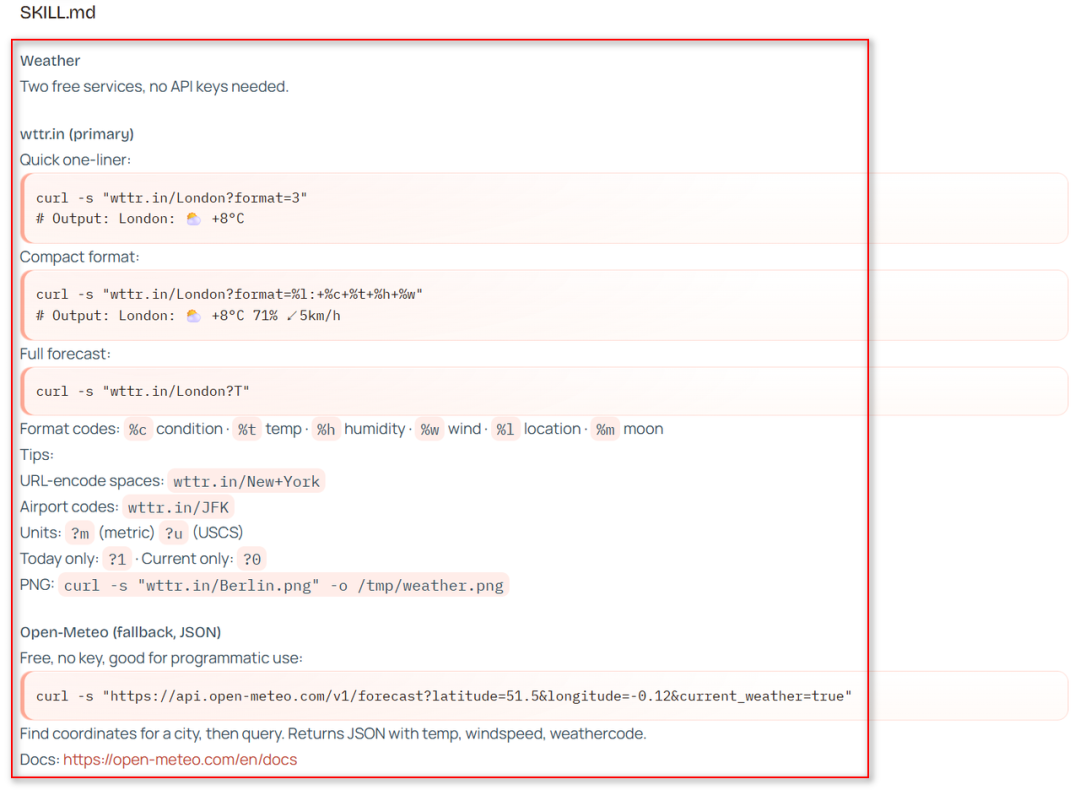Click the %h humidity format code

point(326,430)
